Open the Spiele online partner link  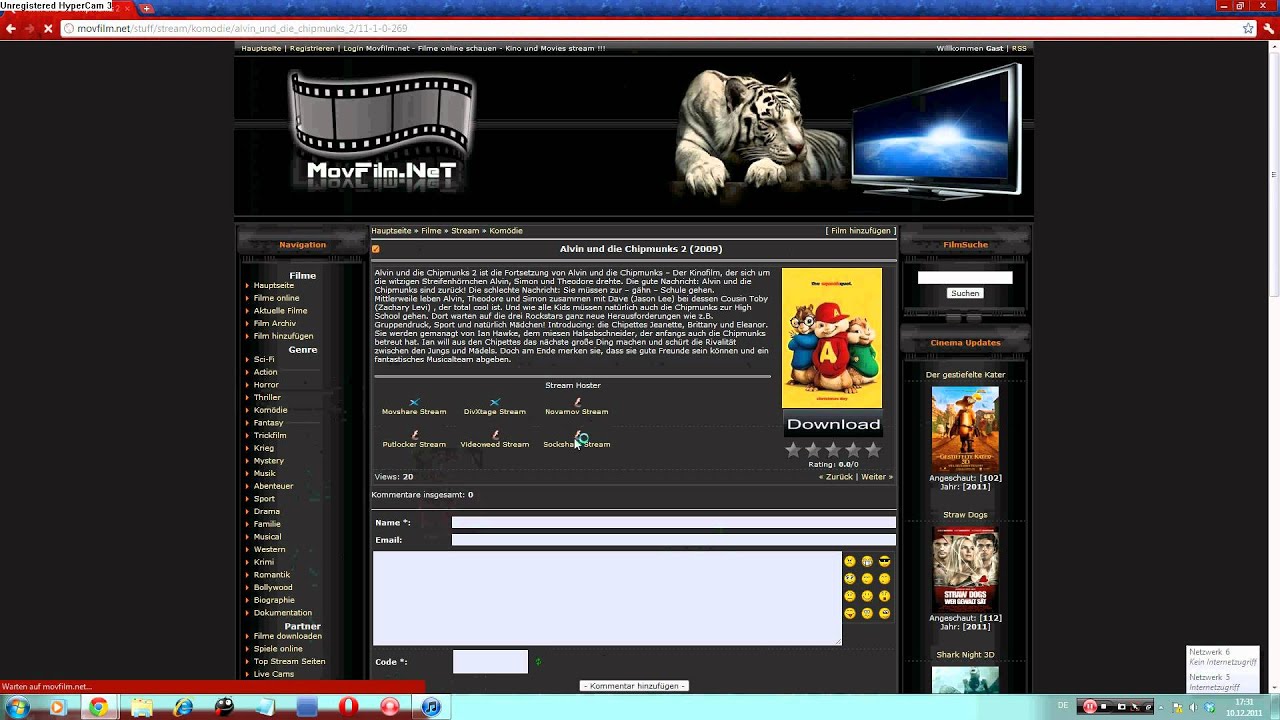(278, 649)
